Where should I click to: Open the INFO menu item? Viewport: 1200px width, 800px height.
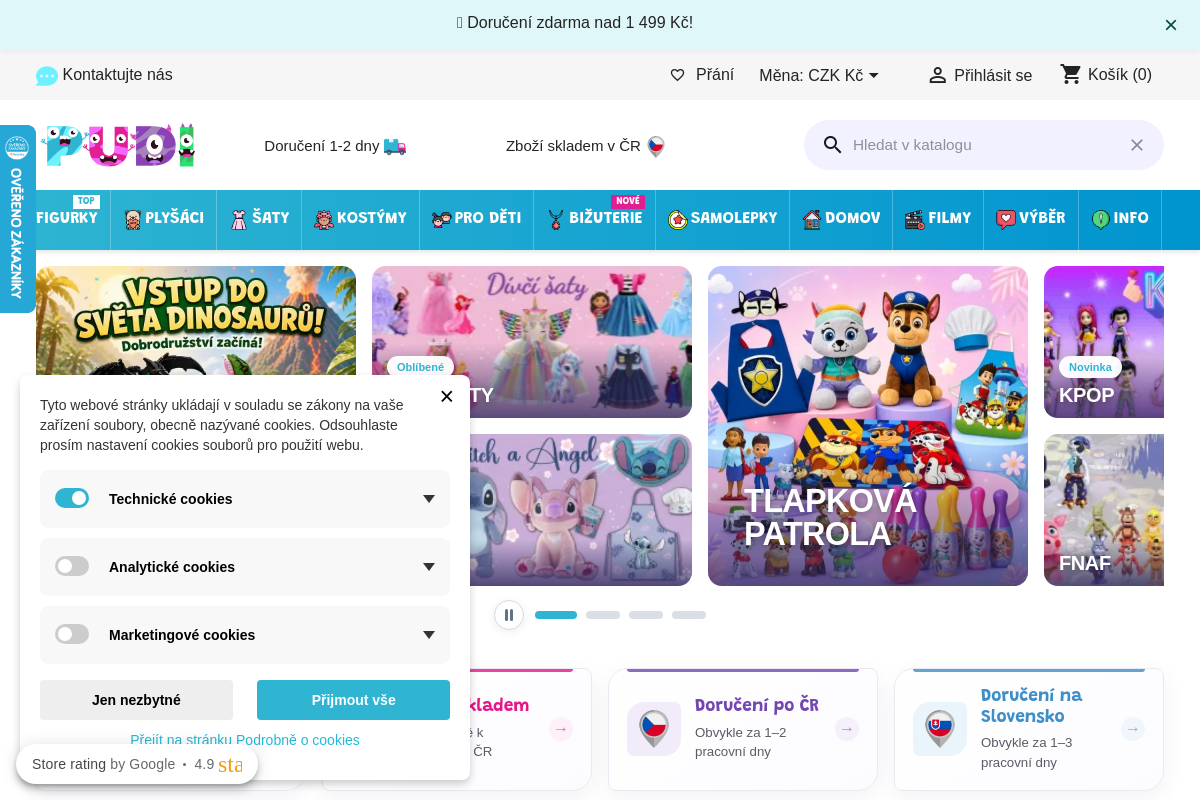tap(1120, 218)
